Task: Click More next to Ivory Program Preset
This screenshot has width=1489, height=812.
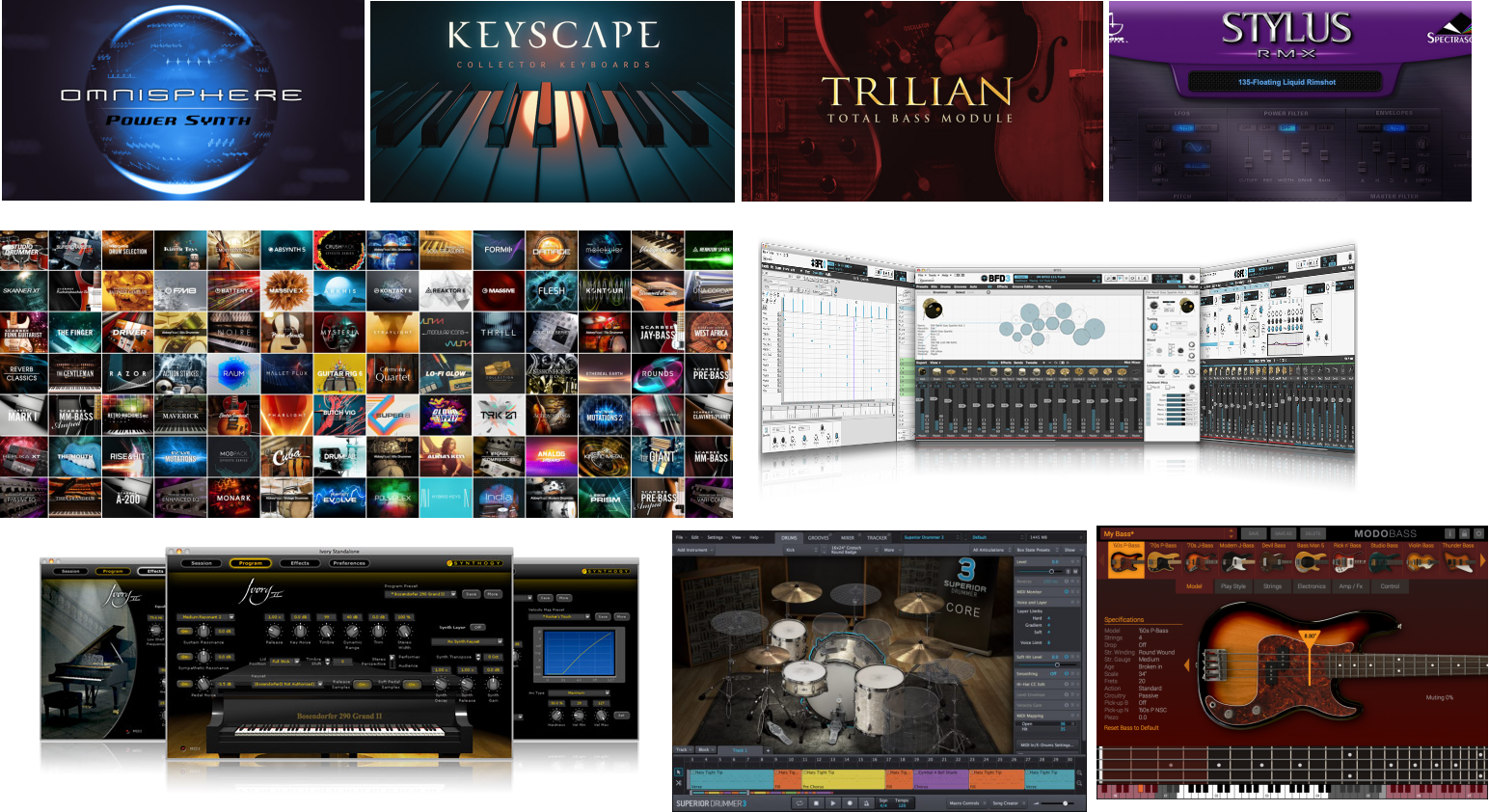Action: tap(493, 594)
